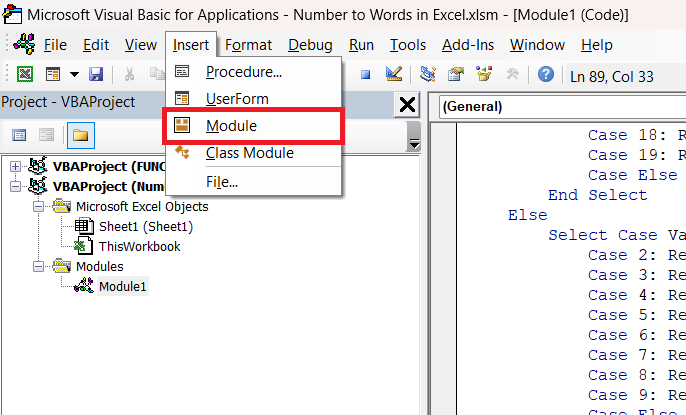Open the Edit menu
This screenshot has width=686, height=415.
[x=96, y=45]
